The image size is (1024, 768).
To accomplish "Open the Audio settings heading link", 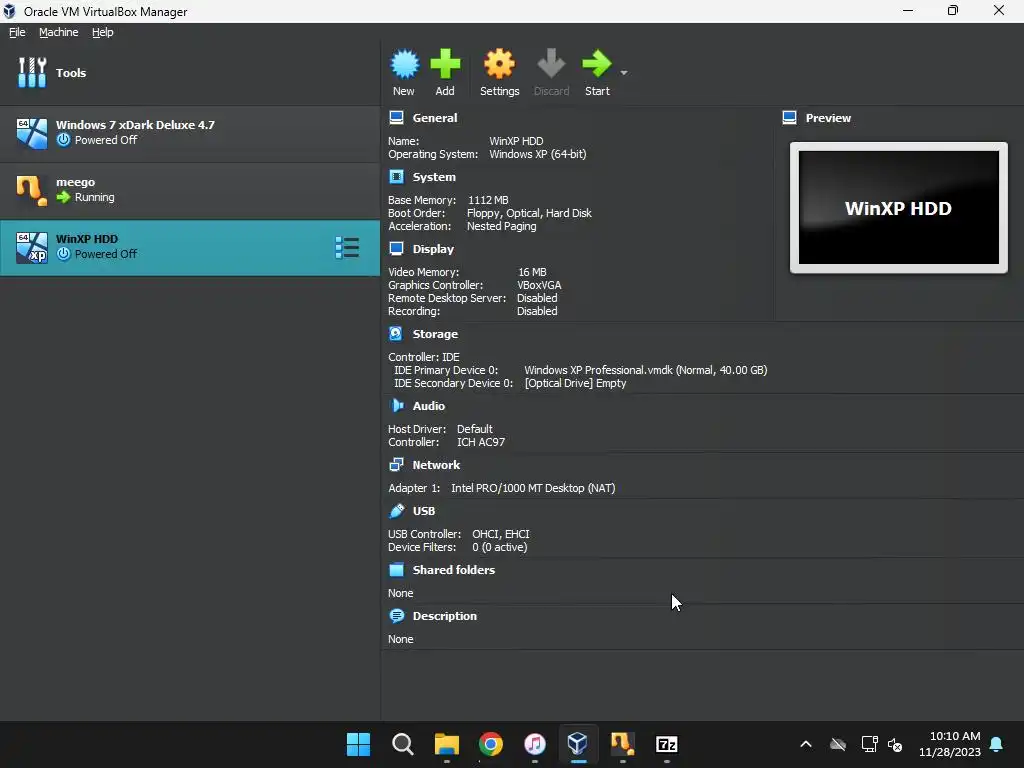I will (x=428, y=406).
